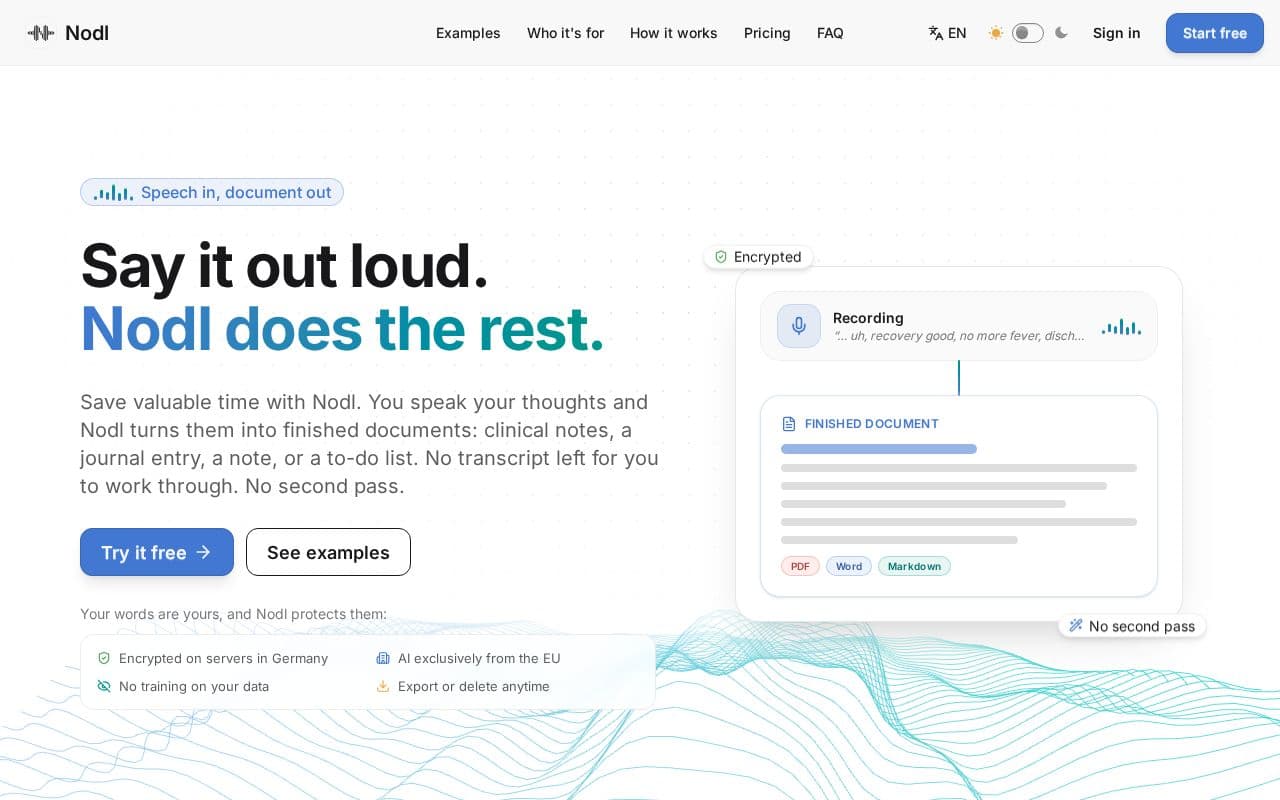Screen dimensions: 1280x800
Task: Click the download icon by Export or delete
Action: pos(382,686)
